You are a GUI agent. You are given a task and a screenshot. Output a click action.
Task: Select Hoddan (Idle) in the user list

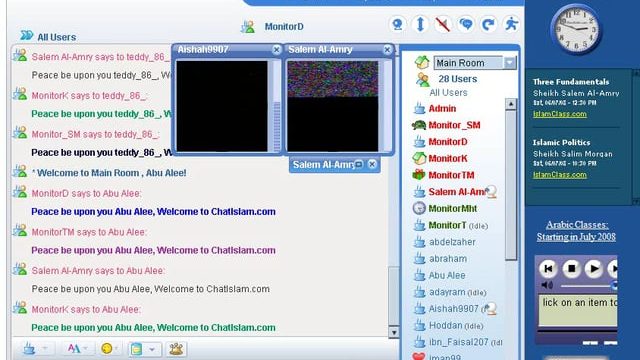456,326
